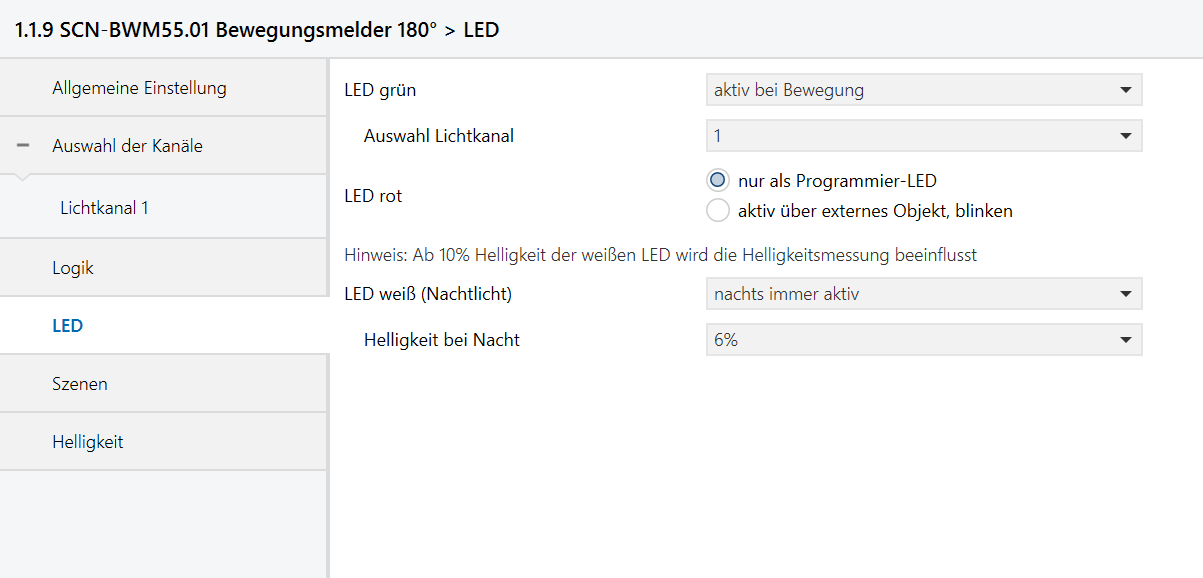The image size is (1203, 578).
Task: Open the LED weiß (Nachtlicht) dropdown
Action: [922, 294]
